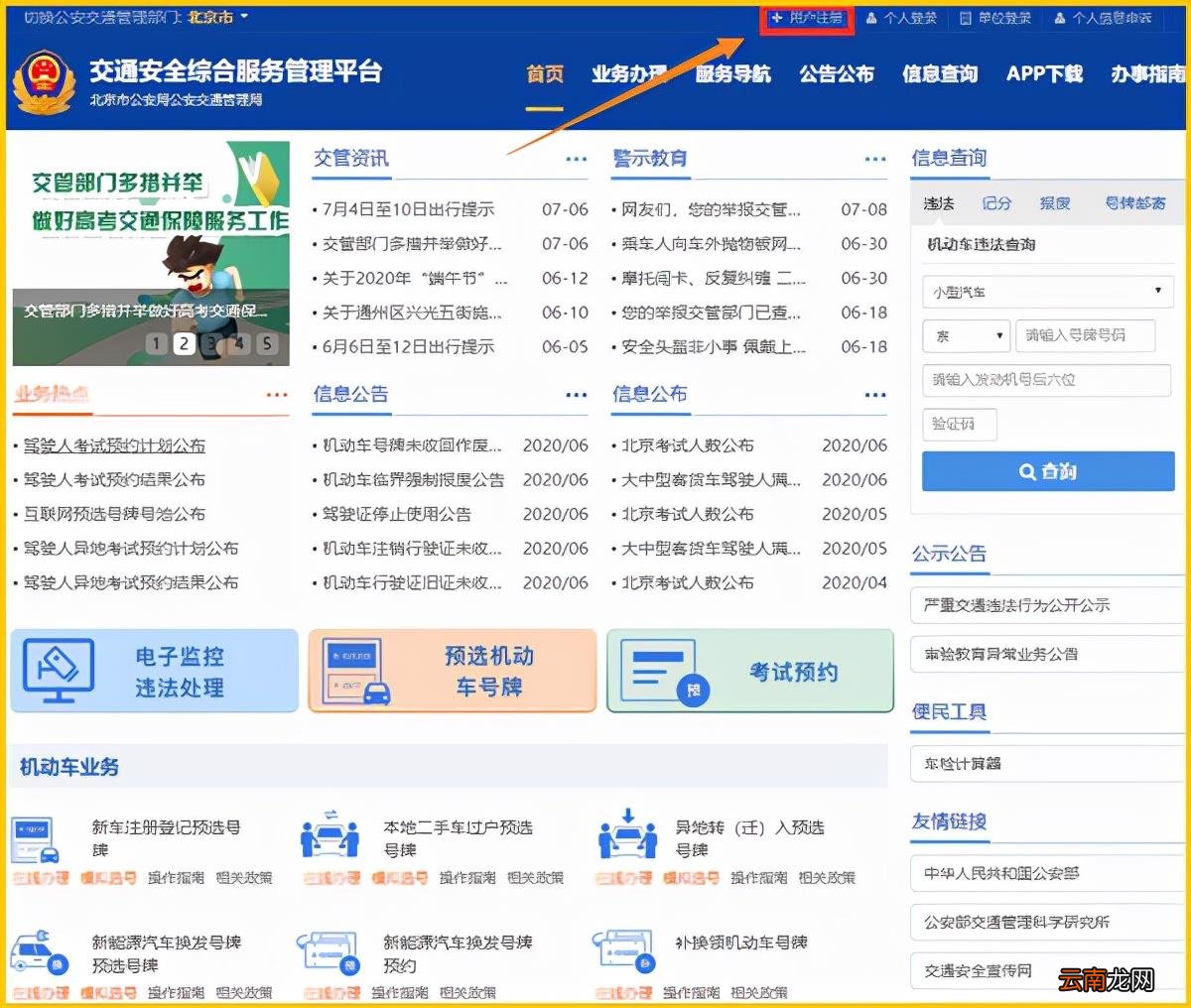1191x1008 pixels.
Task: Open the 北京市 city switch dropdown
Action: click(x=217, y=17)
